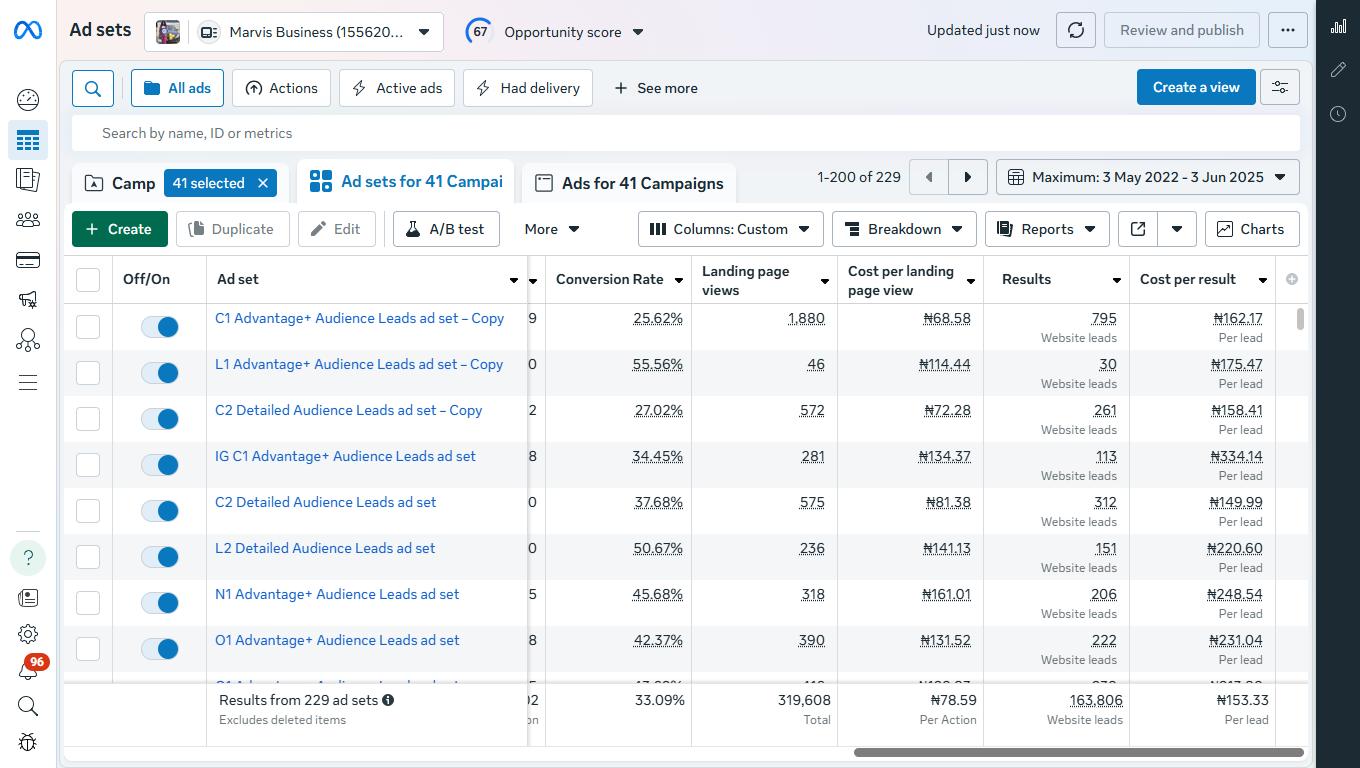Image resolution: width=1360 pixels, height=768 pixels.
Task: Turn off O1 Advantage+ Audience Leads toggle
Action: pos(160,649)
